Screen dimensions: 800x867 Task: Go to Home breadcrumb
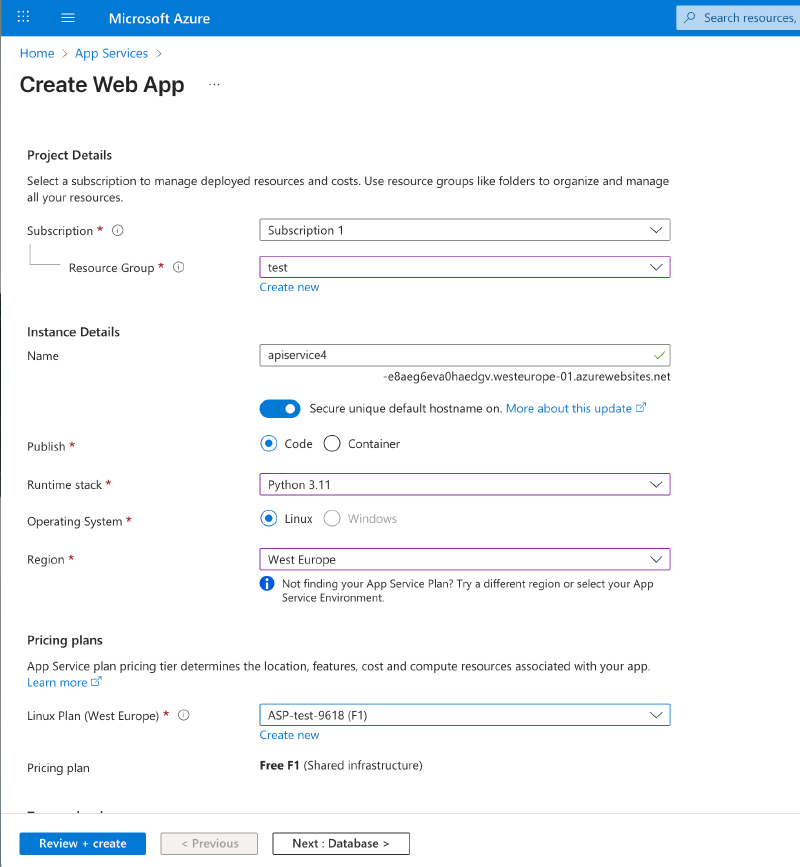tap(37, 54)
